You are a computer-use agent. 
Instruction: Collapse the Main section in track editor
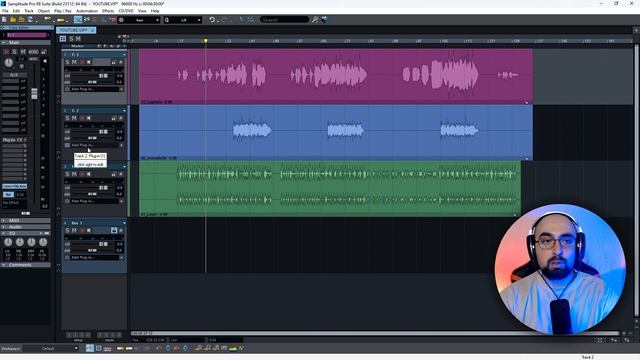coord(4,42)
